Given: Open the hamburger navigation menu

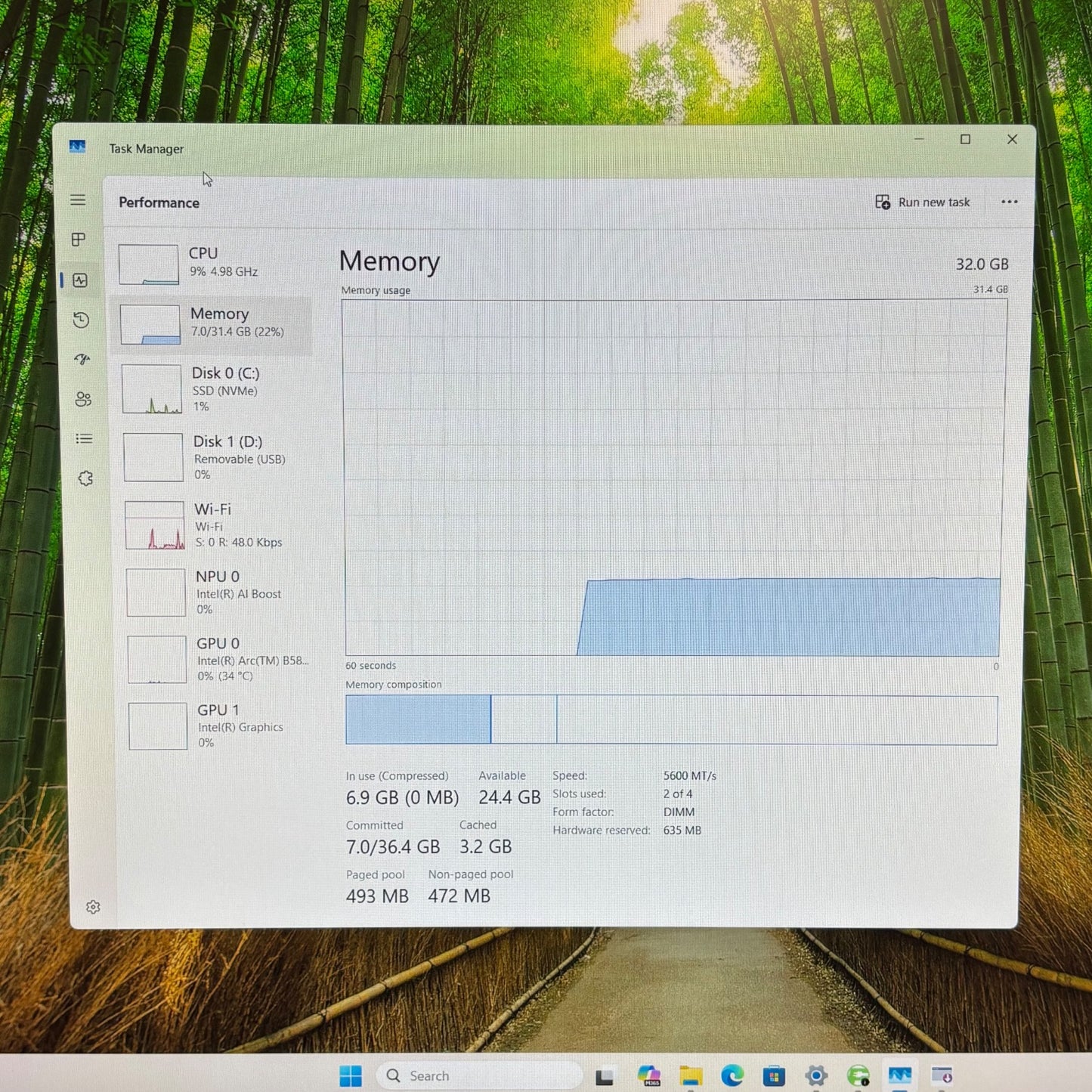Looking at the screenshot, I should click(78, 200).
